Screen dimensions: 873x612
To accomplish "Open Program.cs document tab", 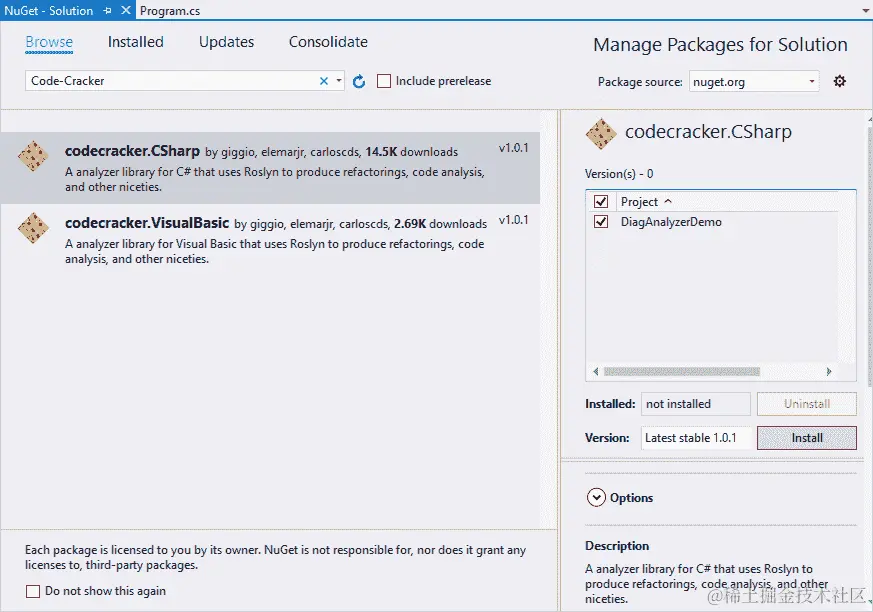I will click(170, 11).
